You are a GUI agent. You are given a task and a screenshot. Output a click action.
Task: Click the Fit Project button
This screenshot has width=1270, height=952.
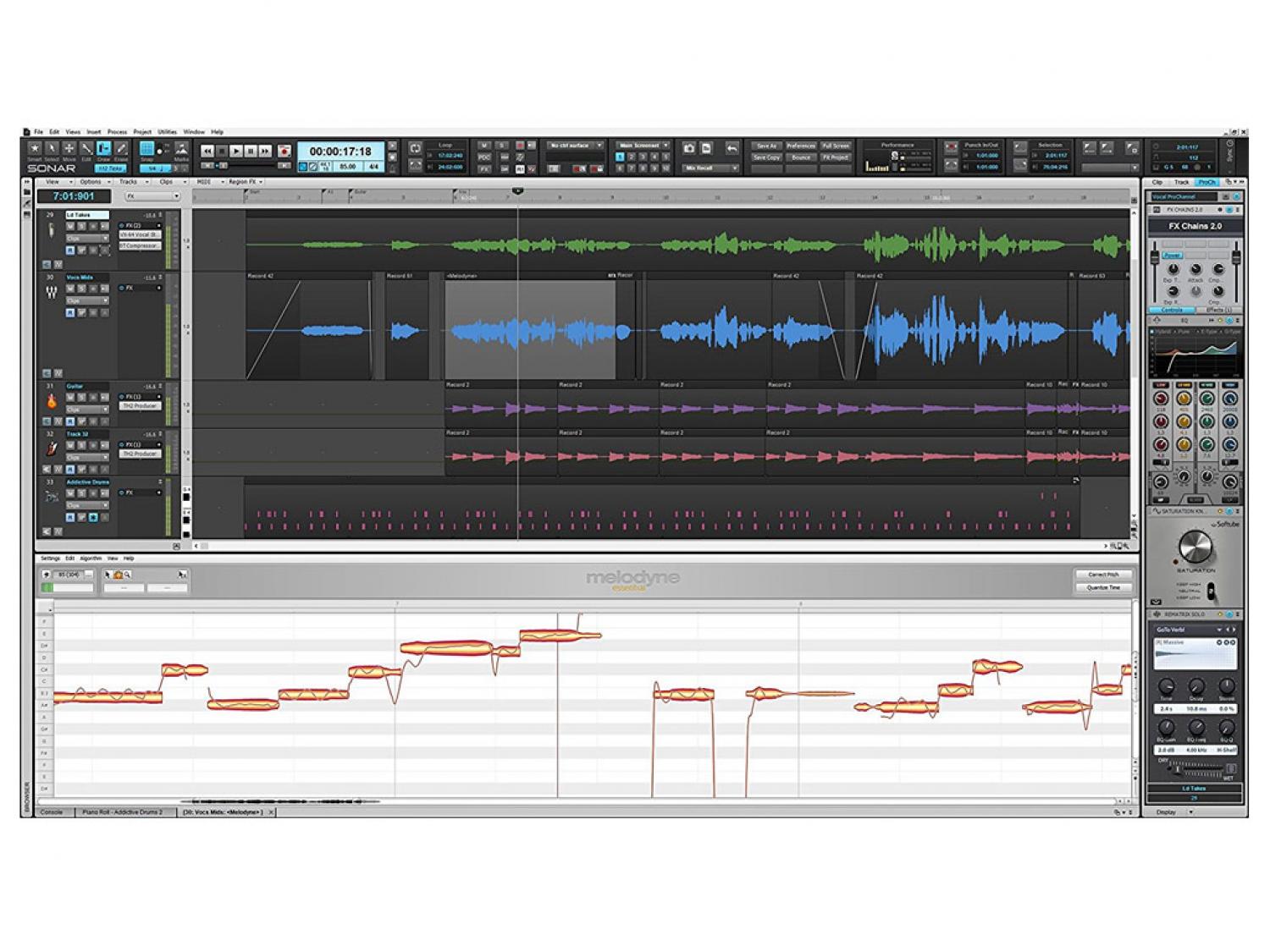pos(836,157)
